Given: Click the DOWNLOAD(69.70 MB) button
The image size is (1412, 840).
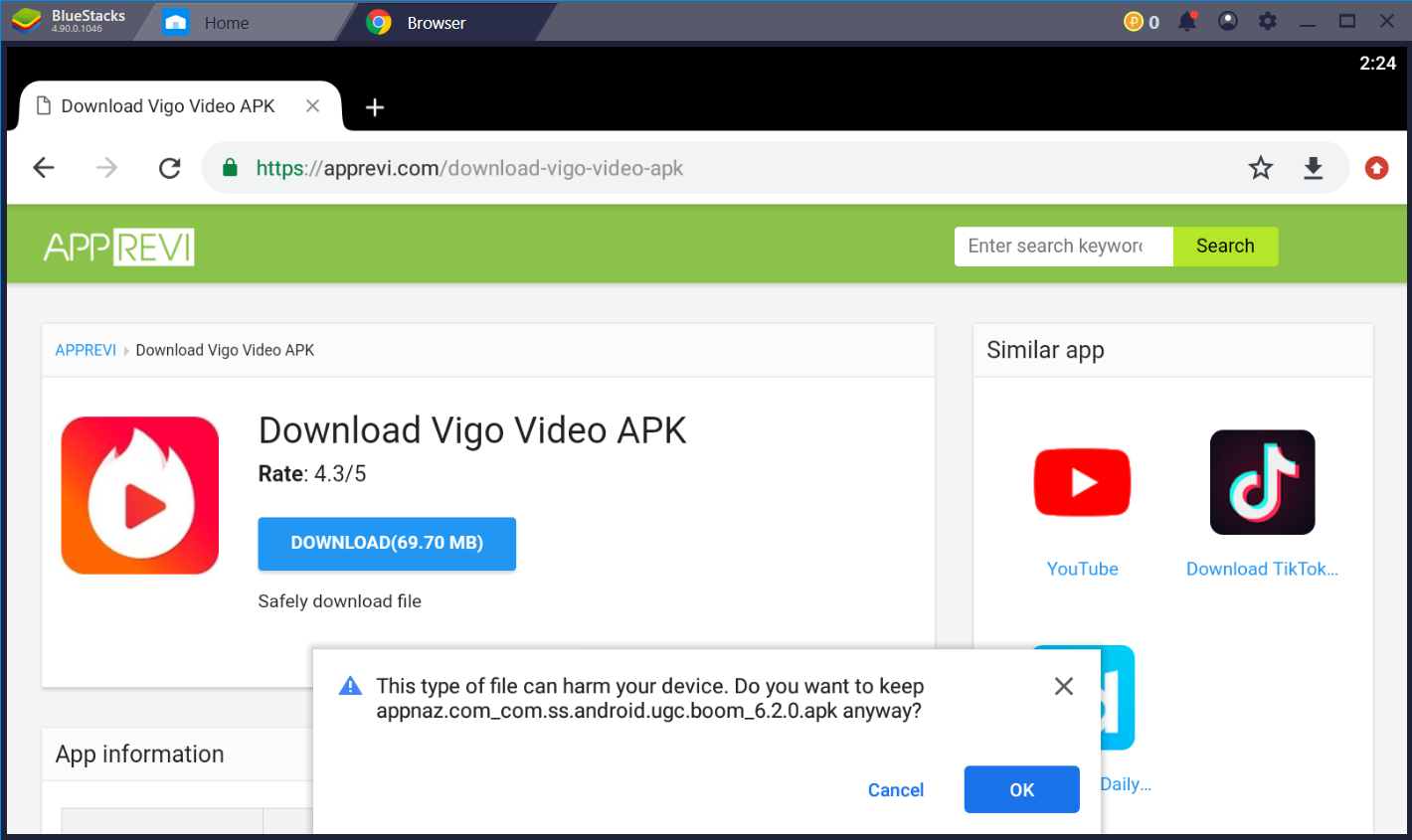Looking at the screenshot, I should tap(387, 544).
